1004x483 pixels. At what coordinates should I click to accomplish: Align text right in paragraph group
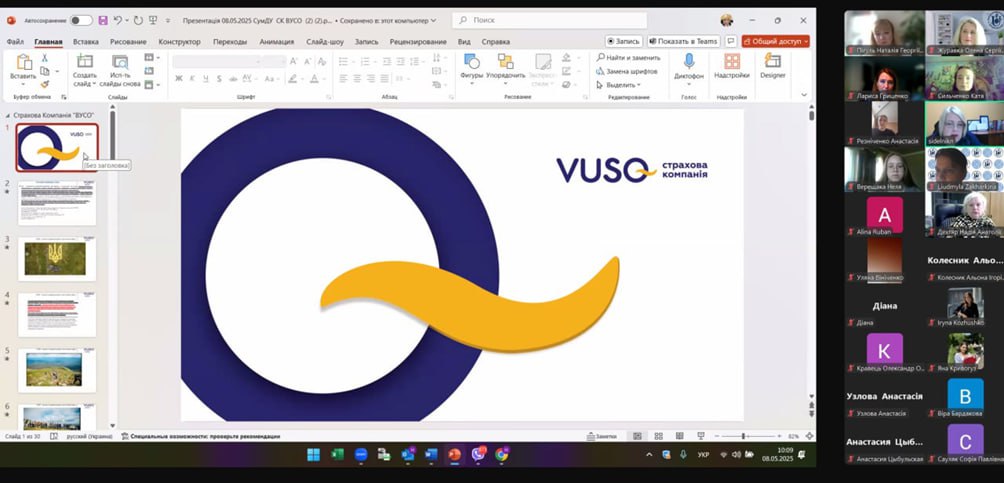[371, 79]
